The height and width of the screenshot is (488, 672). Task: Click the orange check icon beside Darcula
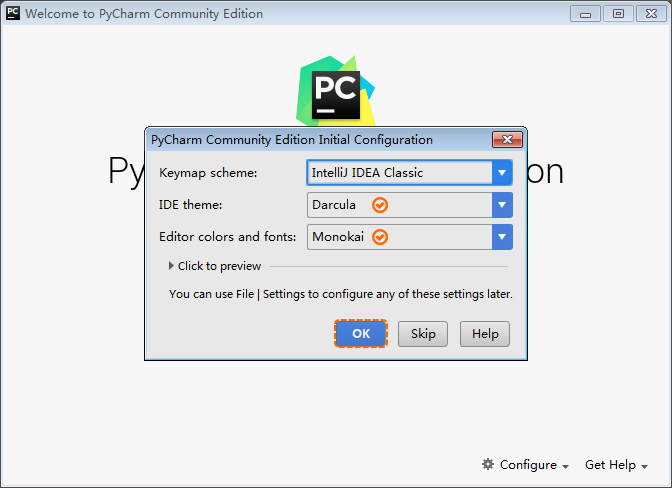[380, 205]
